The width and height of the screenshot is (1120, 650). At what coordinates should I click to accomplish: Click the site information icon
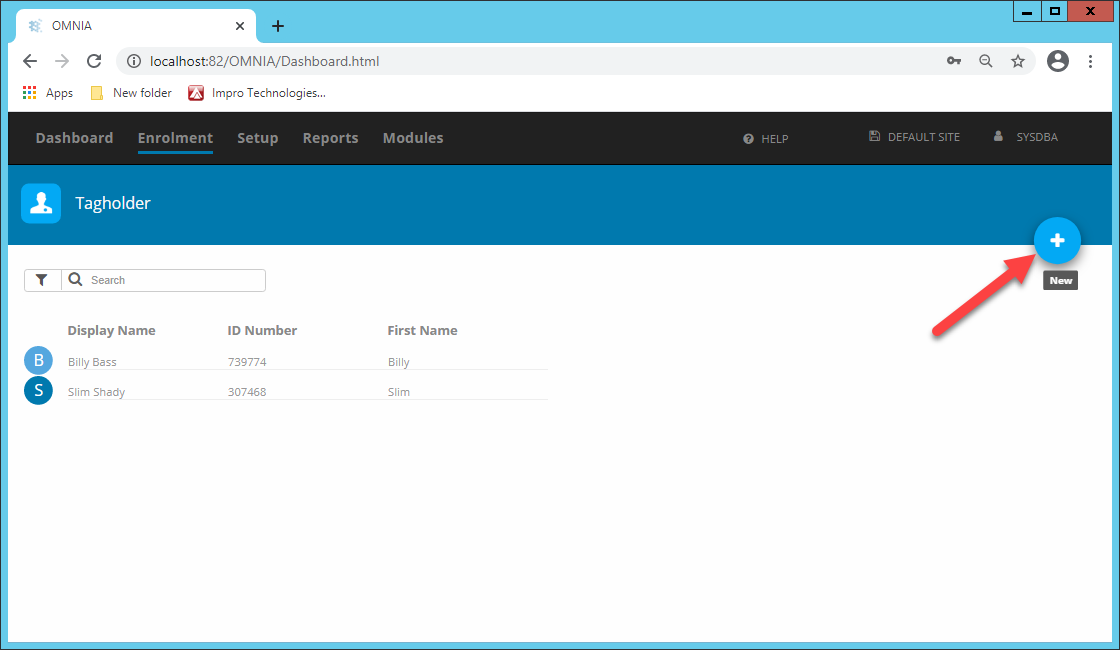(x=134, y=61)
